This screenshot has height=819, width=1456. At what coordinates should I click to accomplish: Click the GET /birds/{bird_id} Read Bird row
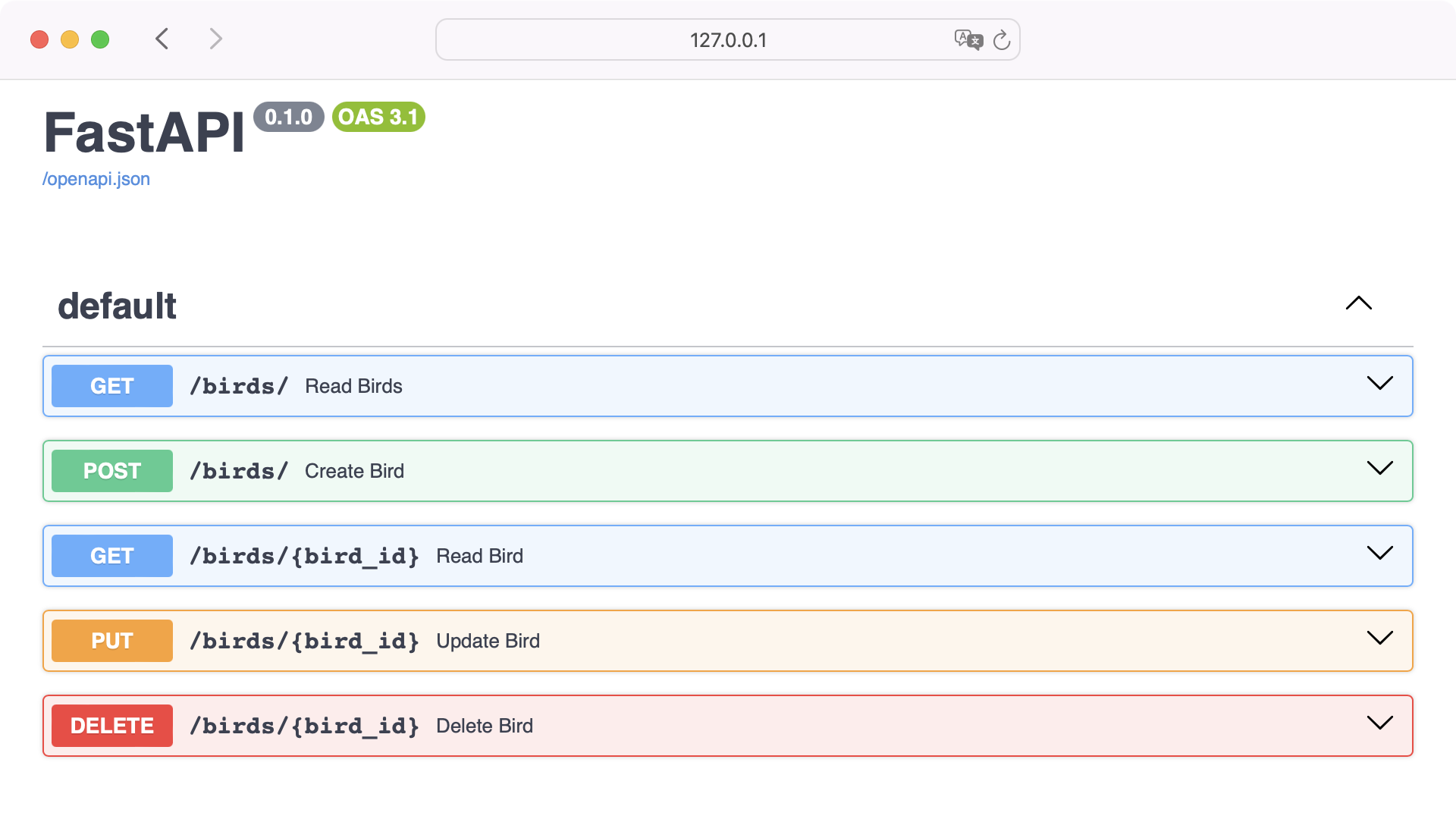point(682,555)
